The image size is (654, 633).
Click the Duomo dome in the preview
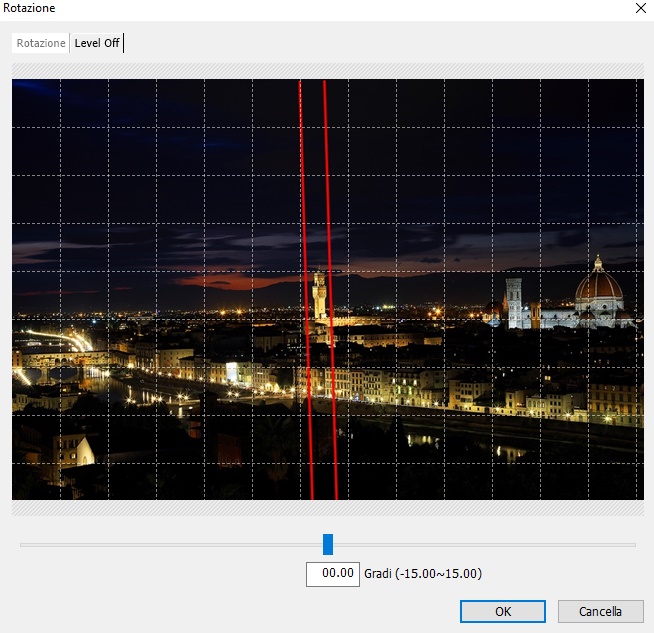pyautogui.click(x=599, y=290)
